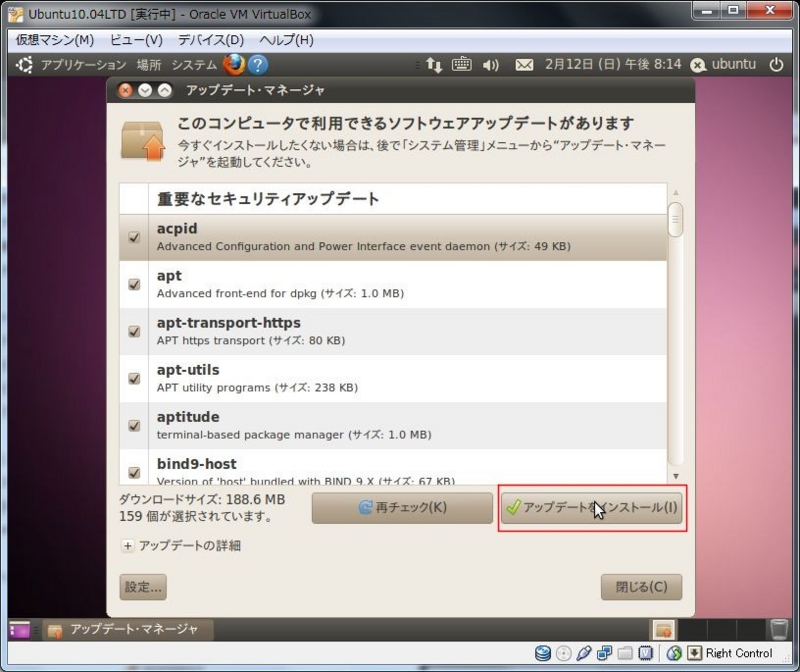Click the ダウンロードサイズ: 188.6 MB text

[202, 500]
